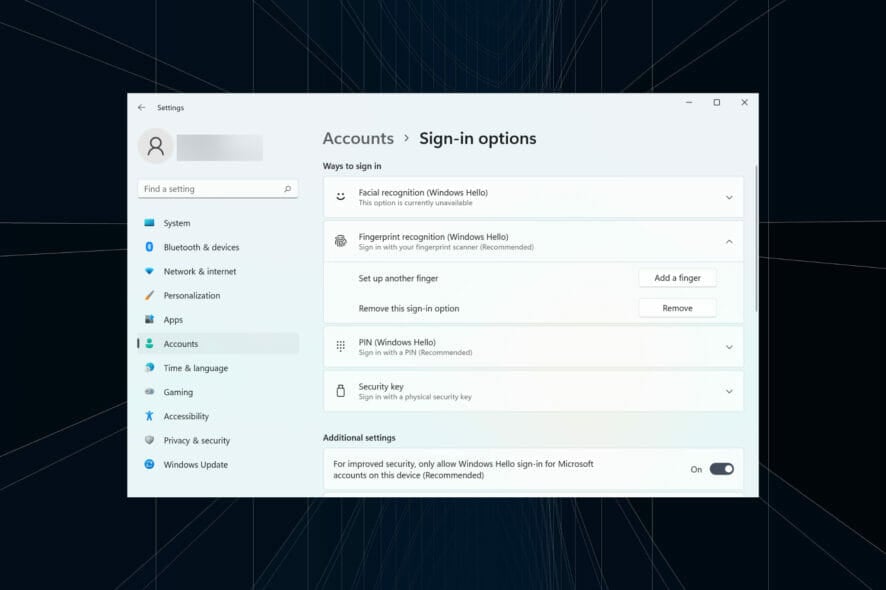Click the facial recognition smiley icon

click(341, 197)
